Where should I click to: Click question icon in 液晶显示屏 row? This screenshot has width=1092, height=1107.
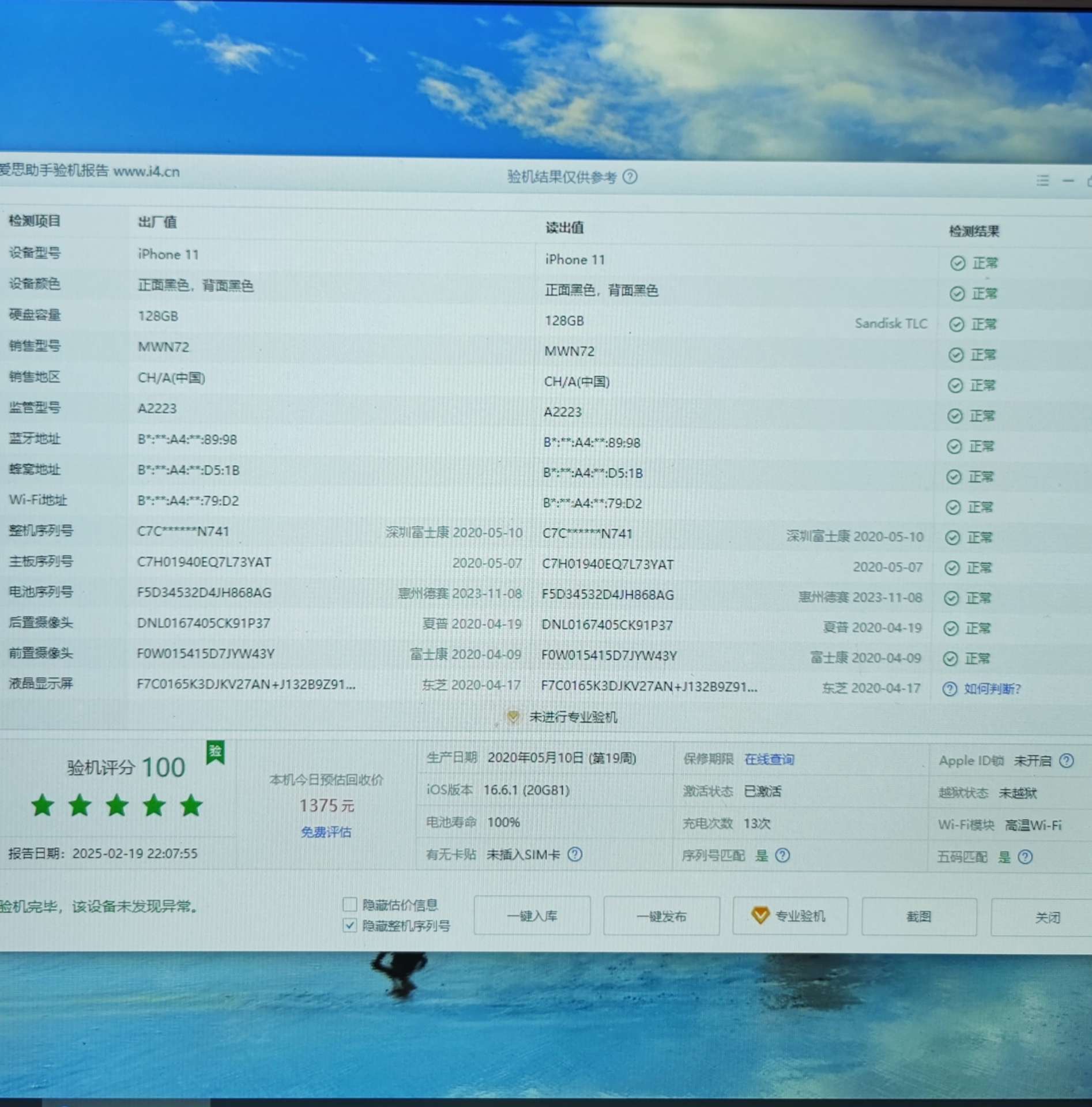[x=950, y=689]
